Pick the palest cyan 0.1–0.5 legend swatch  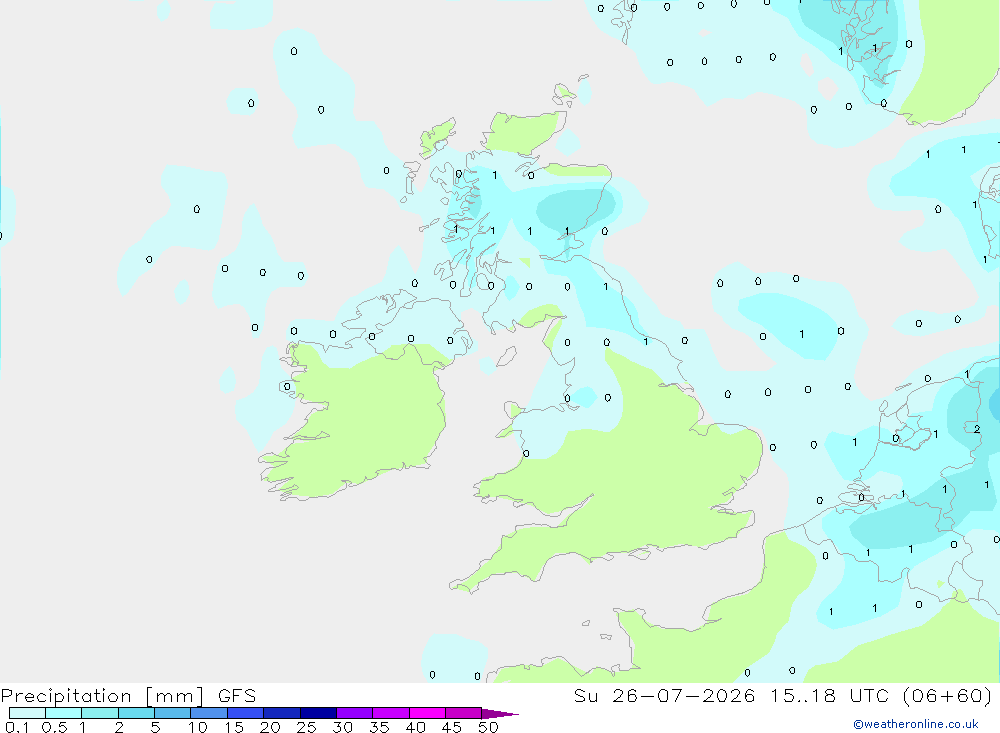coord(27,713)
